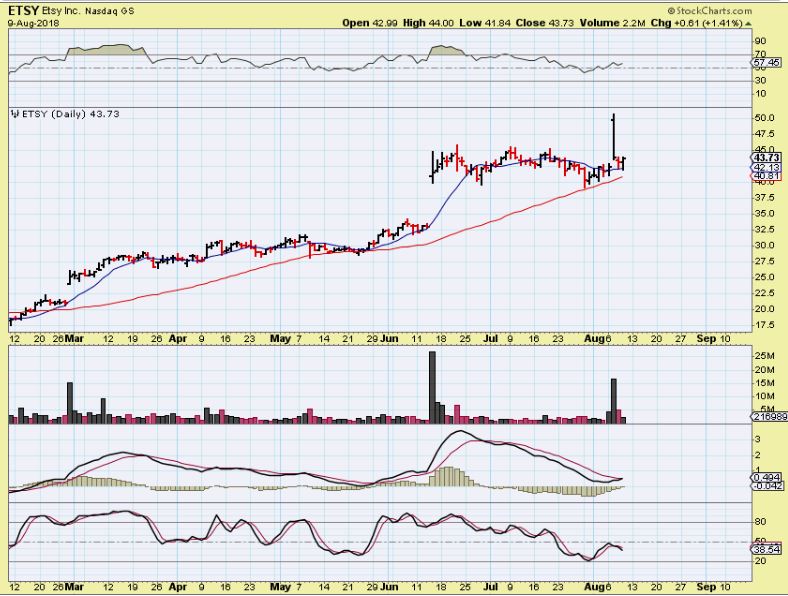This screenshot has width=788, height=596.
Task: Click the 50.0 price axis label
Action: click(x=764, y=118)
